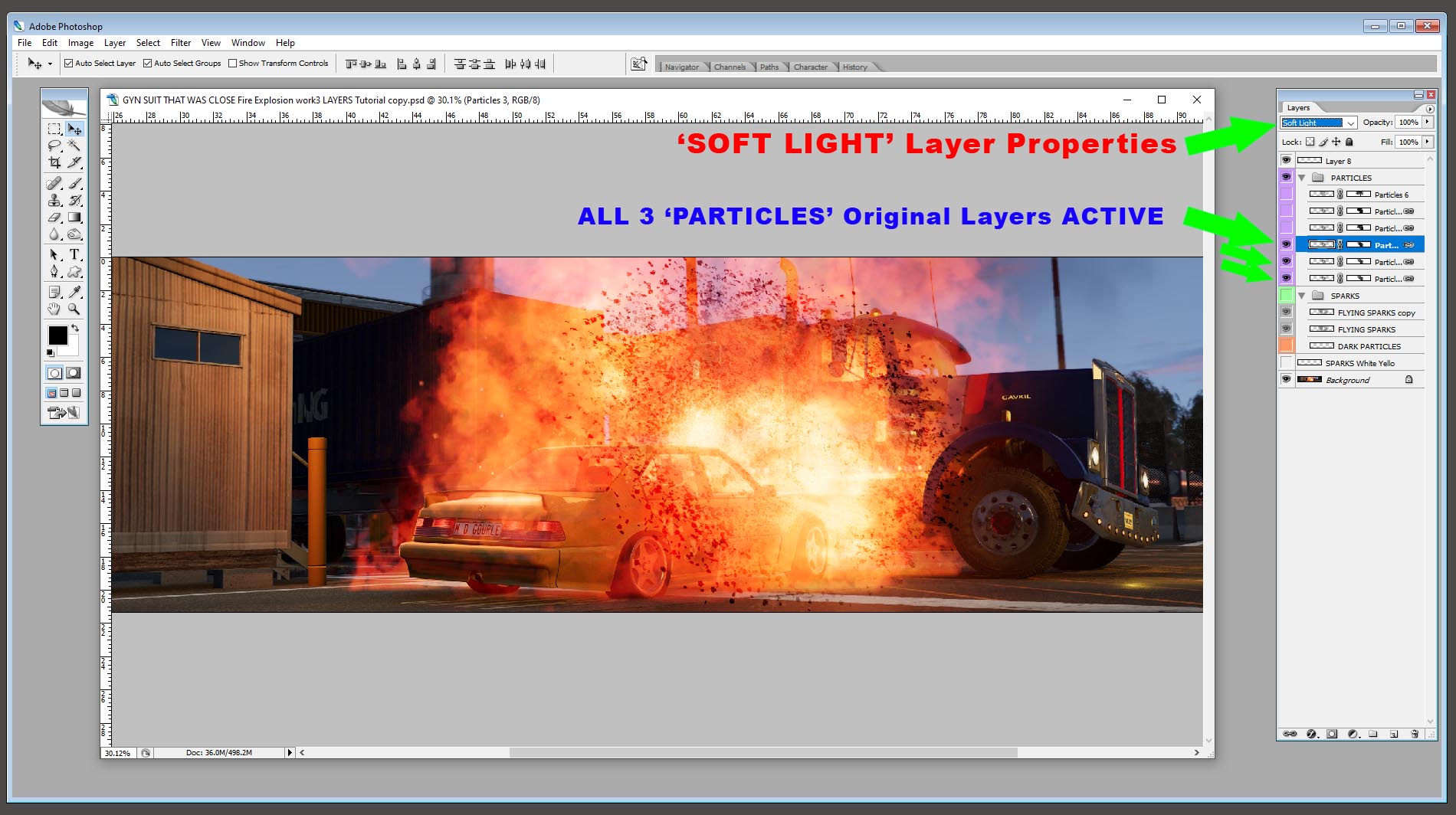Open status bar info options arrow
The height and width of the screenshot is (815, 1456).
pos(290,753)
